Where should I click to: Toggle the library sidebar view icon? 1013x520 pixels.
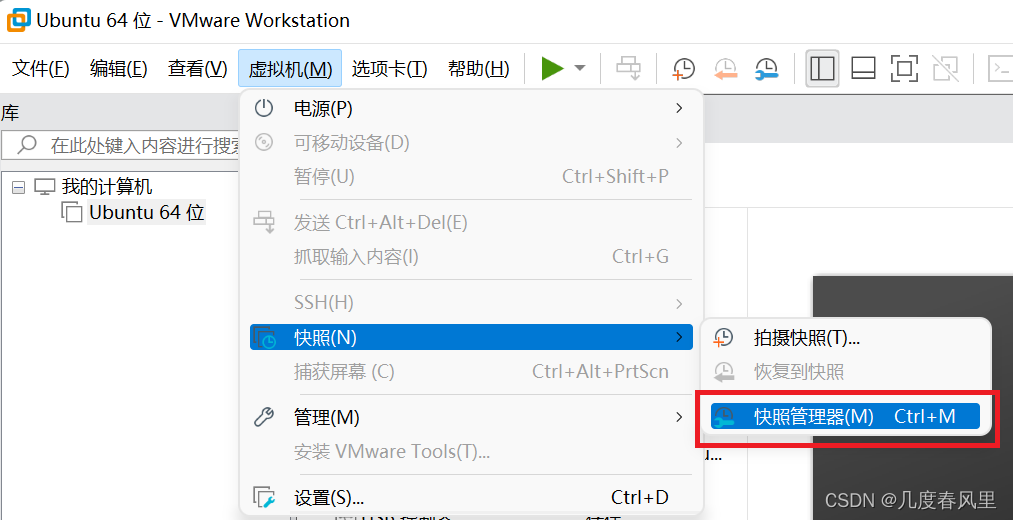pos(822,68)
